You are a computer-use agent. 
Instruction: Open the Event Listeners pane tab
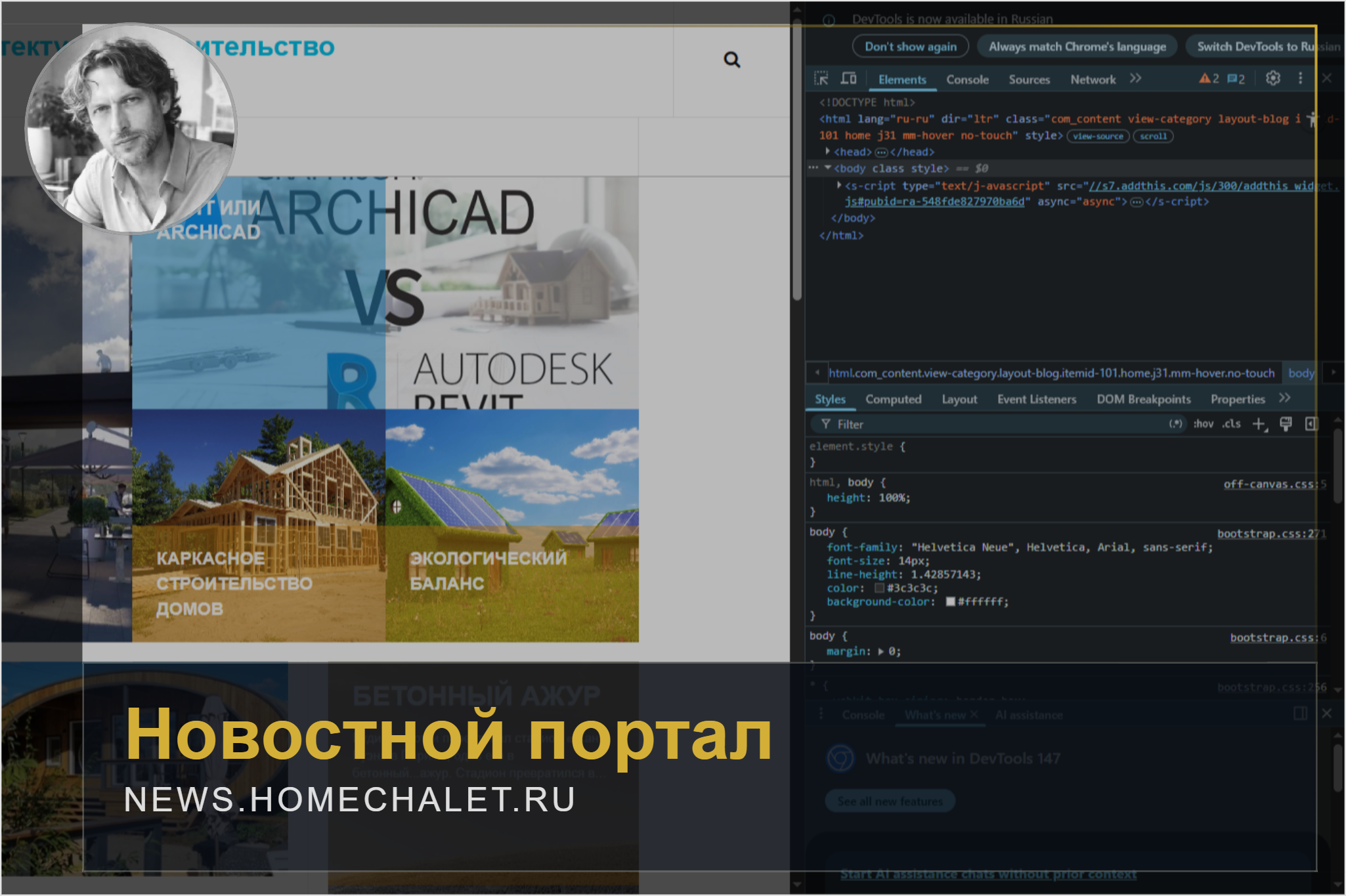coord(1037,399)
